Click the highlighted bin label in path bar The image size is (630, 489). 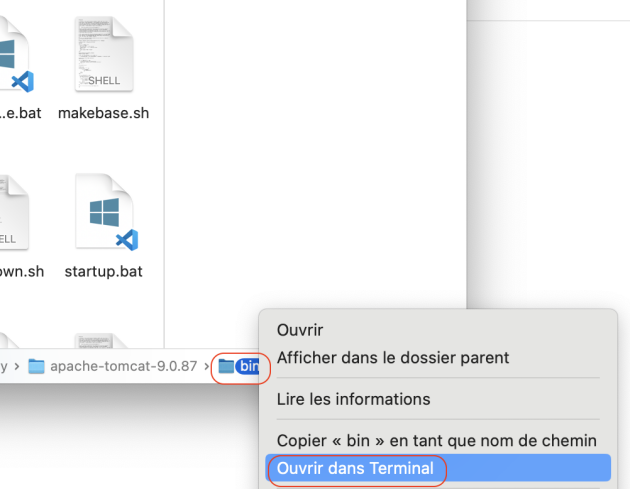click(x=248, y=367)
